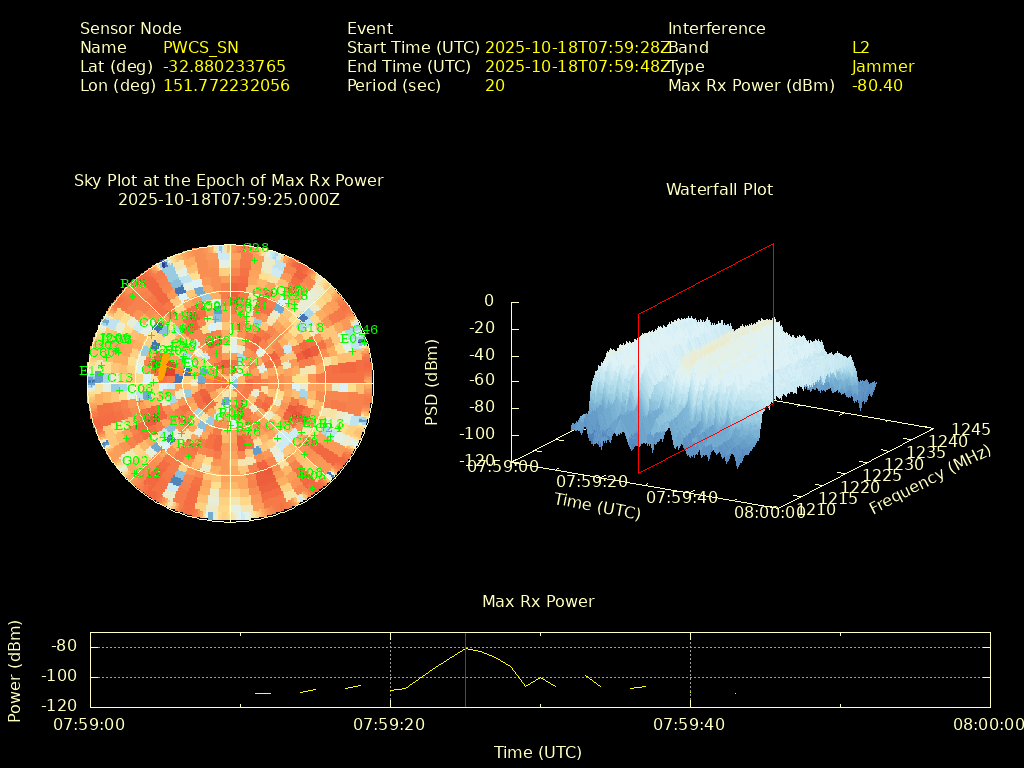Click the event period value 20

(494, 86)
